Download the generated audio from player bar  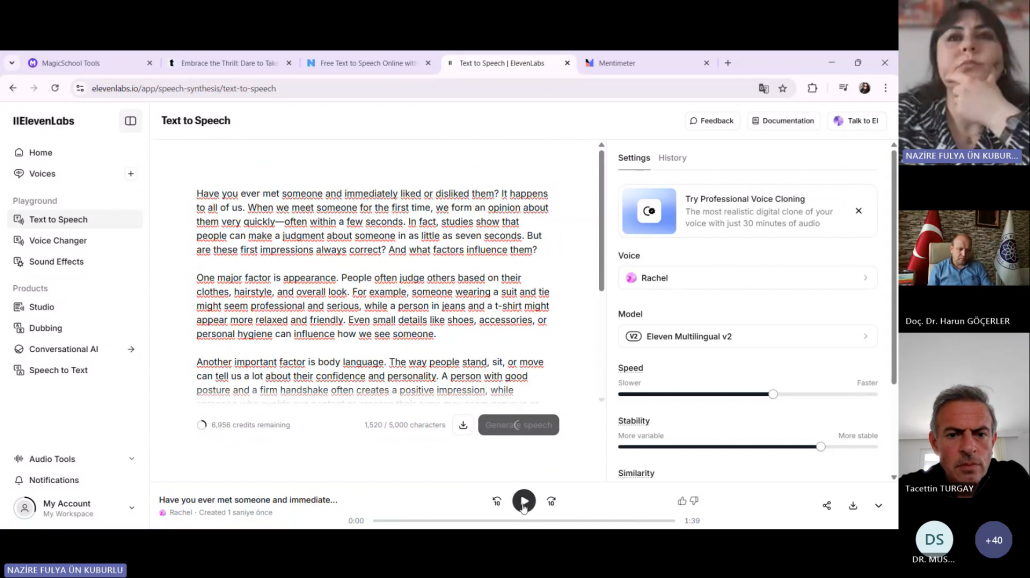tap(853, 506)
